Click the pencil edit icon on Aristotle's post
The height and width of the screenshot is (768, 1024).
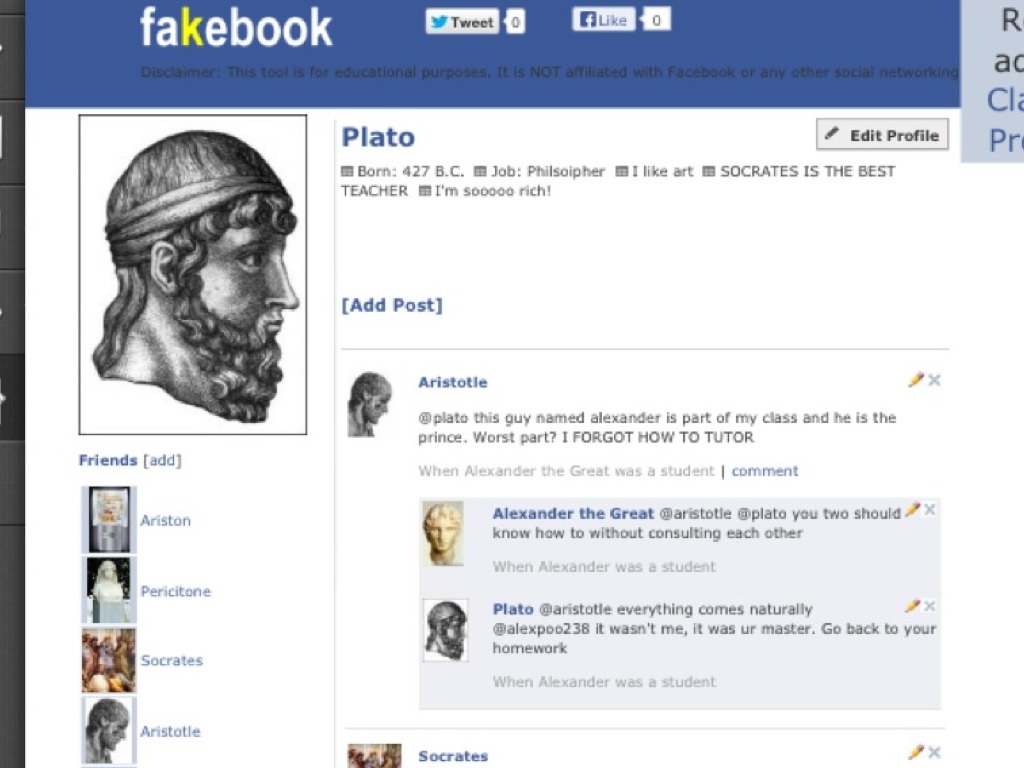point(915,380)
